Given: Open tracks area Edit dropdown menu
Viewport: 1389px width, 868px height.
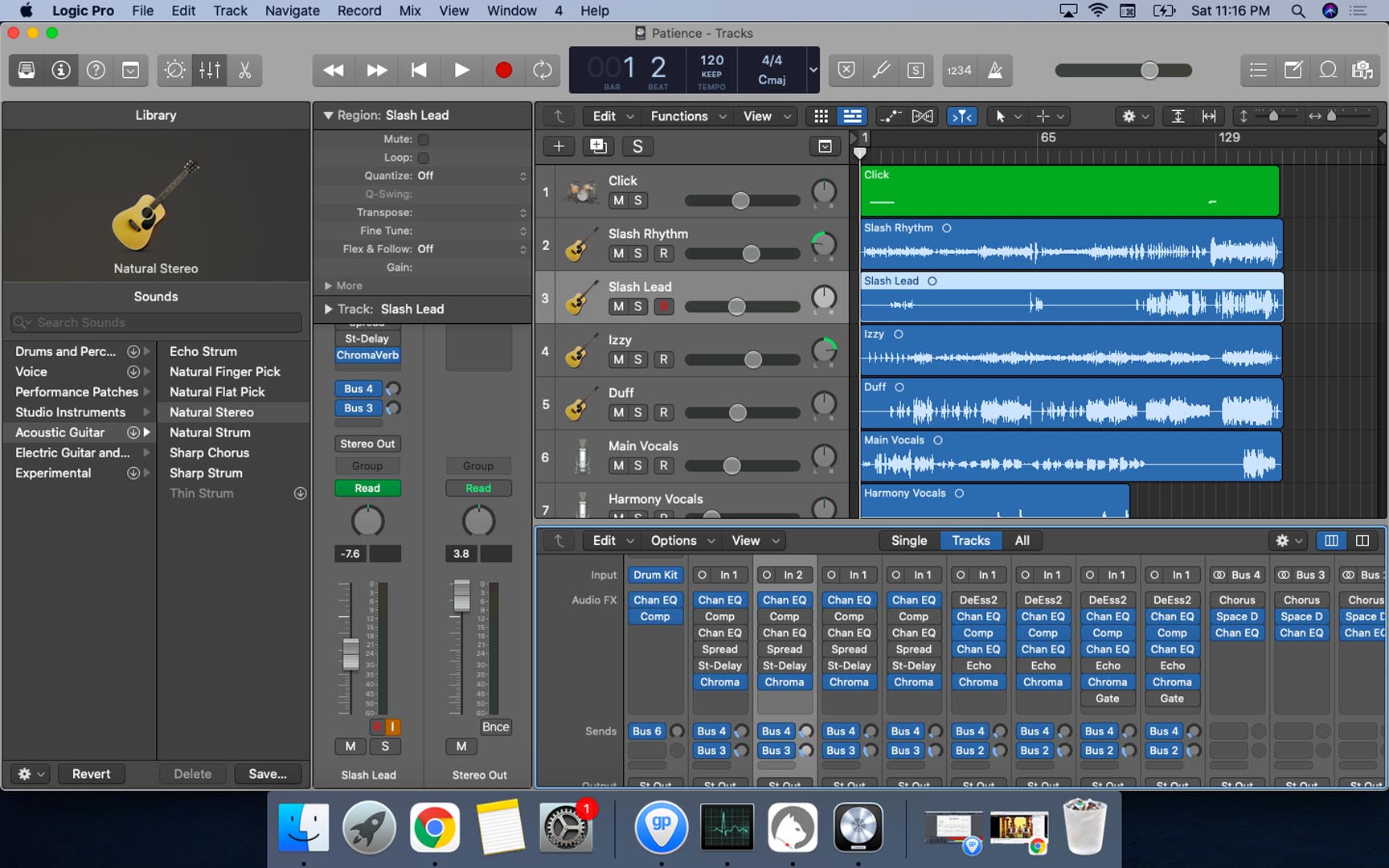Looking at the screenshot, I should [x=613, y=117].
